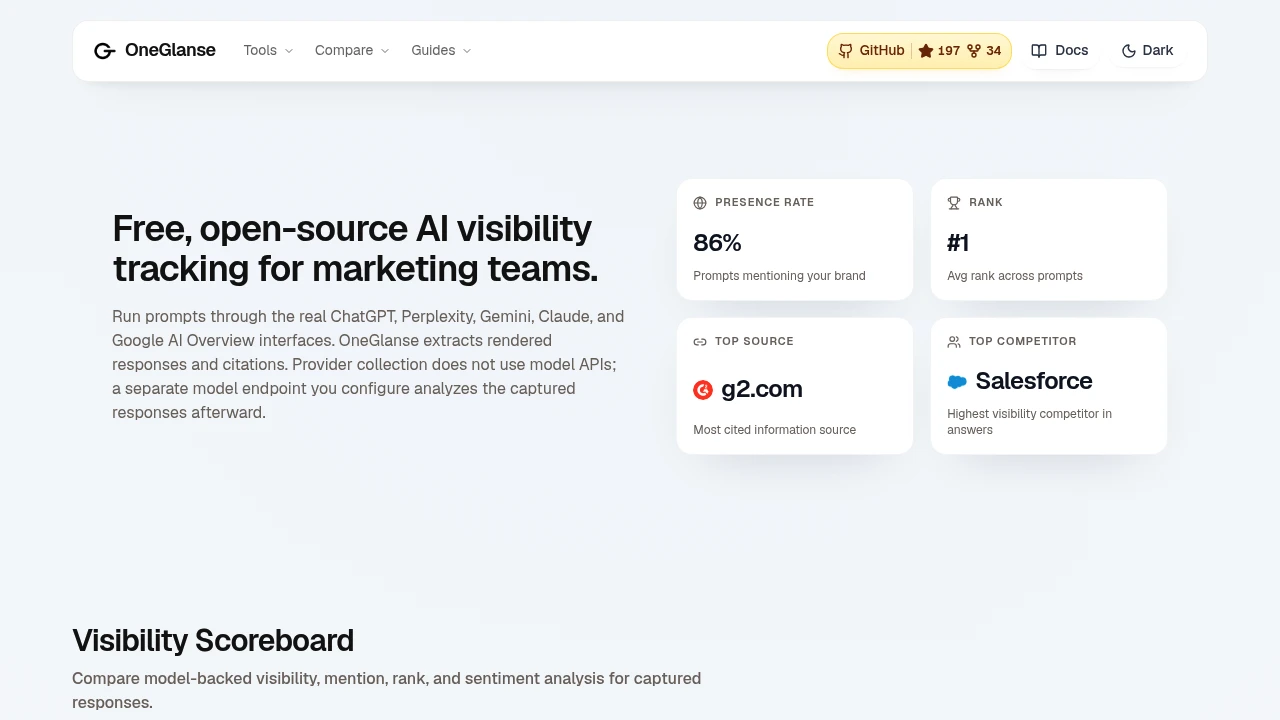Click the 34 forks count
The width and height of the screenshot is (1280, 720).
[994, 51]
